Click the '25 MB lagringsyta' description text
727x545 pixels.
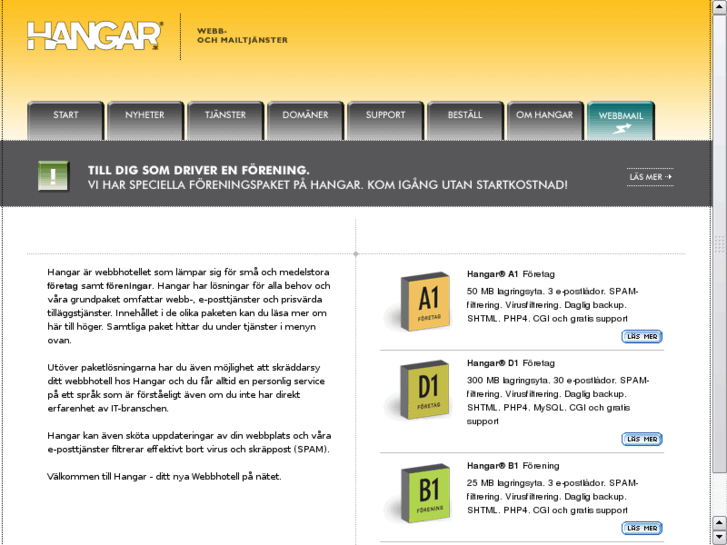pos(552,496)
